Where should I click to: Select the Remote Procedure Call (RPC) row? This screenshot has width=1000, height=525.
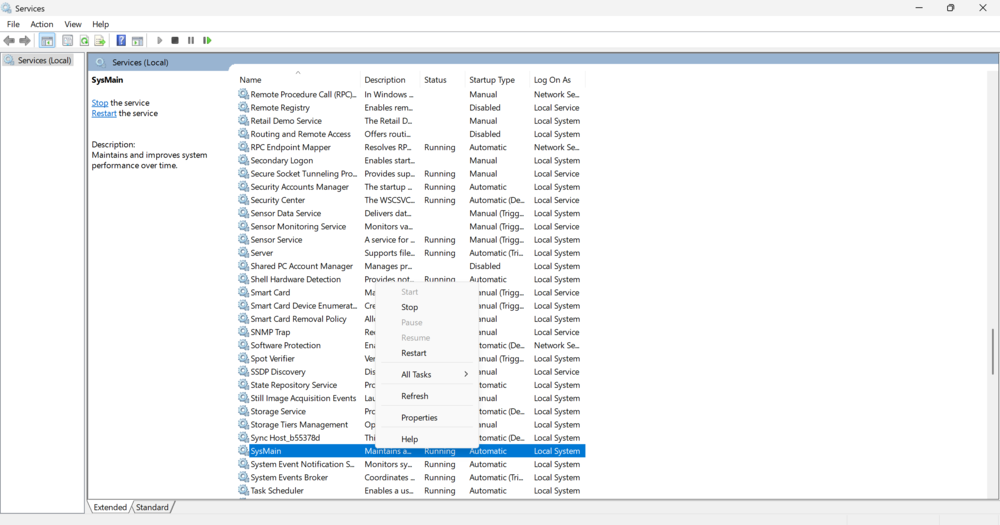(x=410, y=94)
